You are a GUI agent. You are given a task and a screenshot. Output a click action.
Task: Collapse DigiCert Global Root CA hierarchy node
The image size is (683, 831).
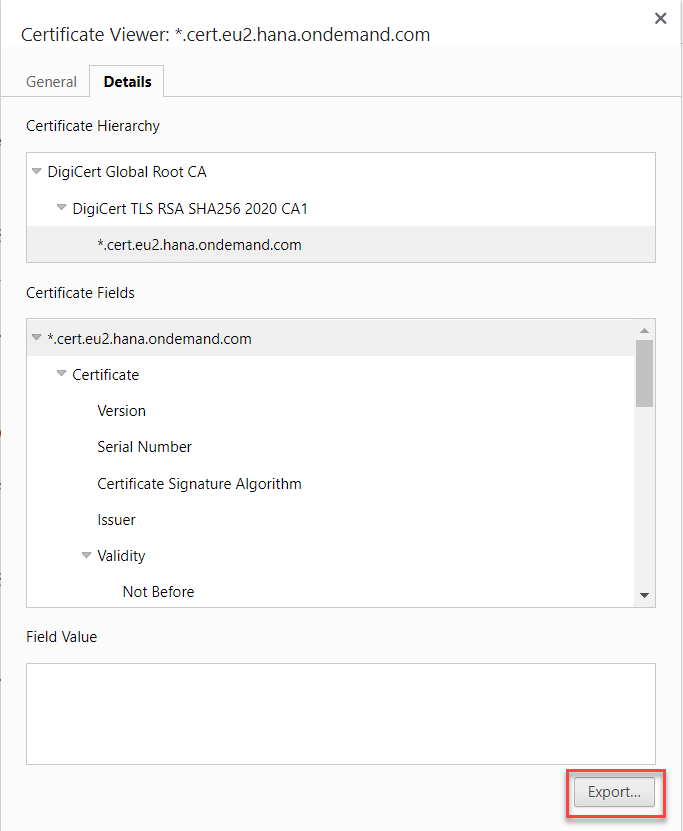[37, 171]
